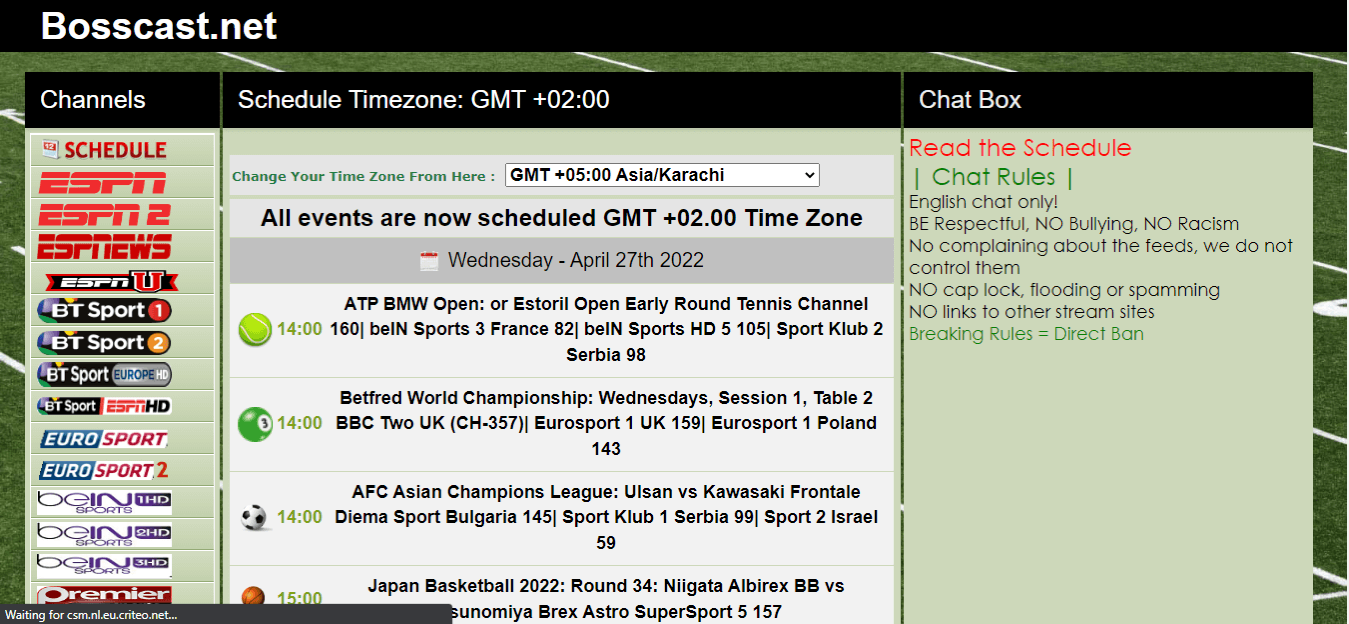The image size is (1349, 624).
Task: Open beIN Sports 1HD channel
Action: [x=104, y=502]
